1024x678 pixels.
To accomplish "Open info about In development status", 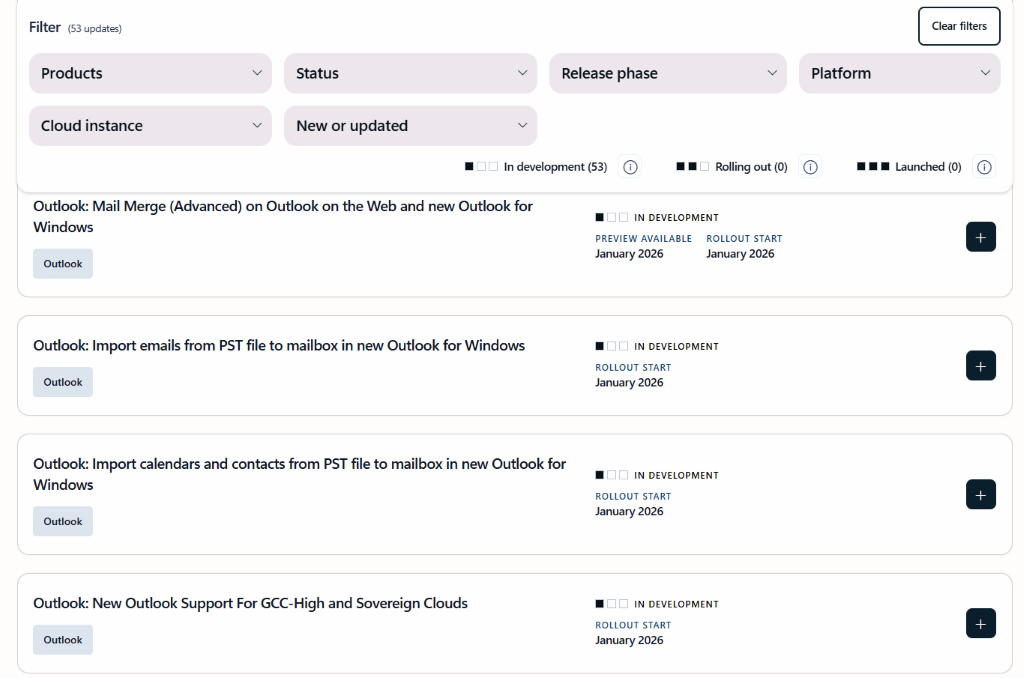I will (630, 167).
